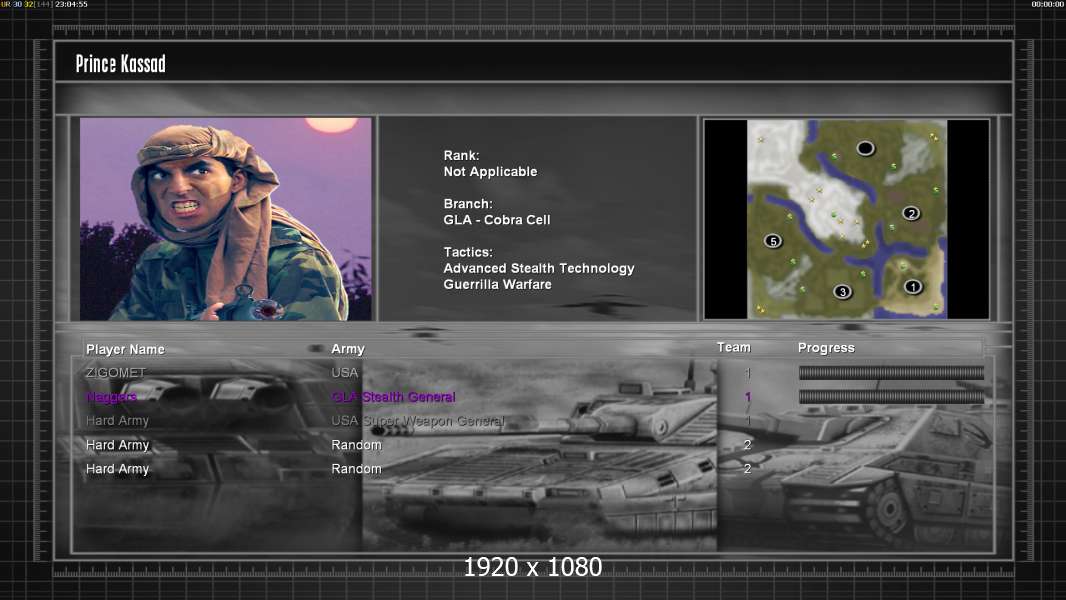Click the "Rank:" label

coord(462,156)
